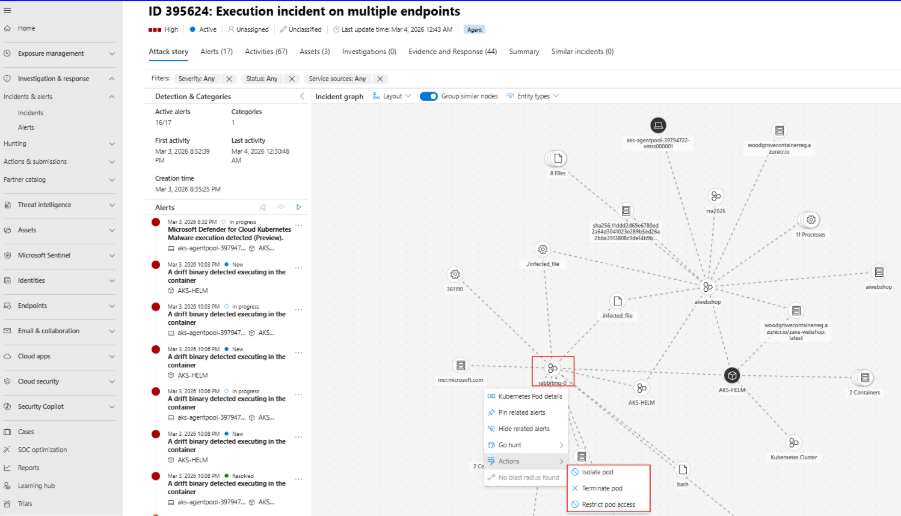Play the alerts timeline button
901x516 pixels.
pos(299,207)
